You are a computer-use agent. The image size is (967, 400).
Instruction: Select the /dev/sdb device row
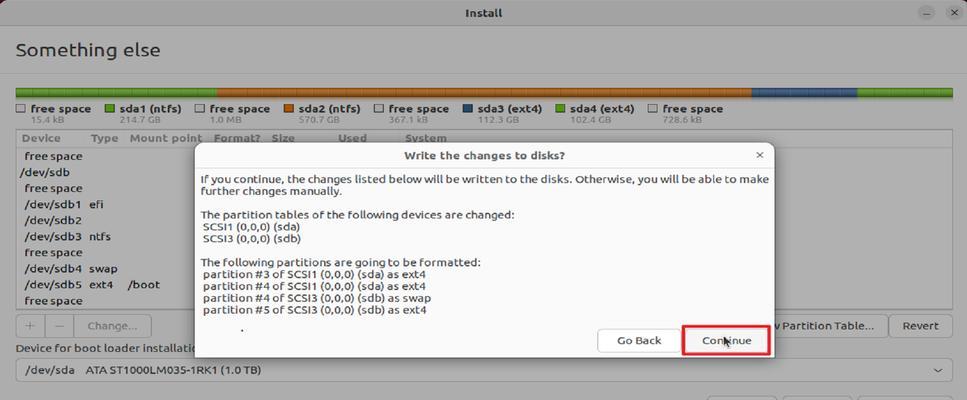[x=105, y=173]
